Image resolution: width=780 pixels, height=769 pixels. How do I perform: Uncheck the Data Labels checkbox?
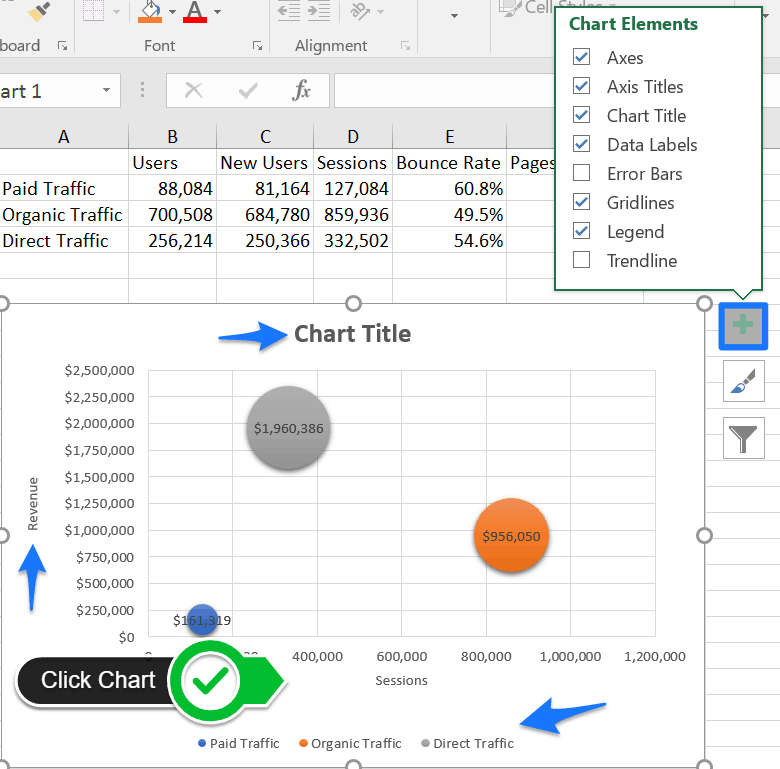[582, 144]
